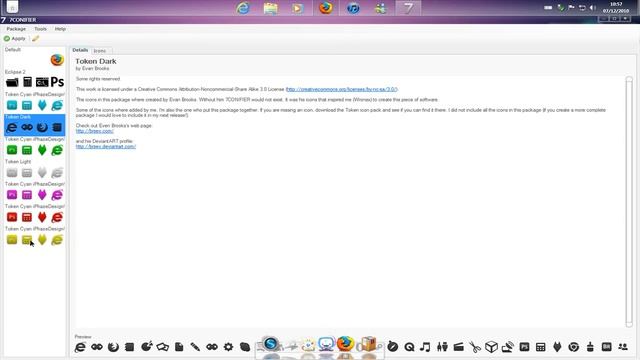Image resolution: width=640 pixels, height=360 pixels.
Task: Click the two people icon in Preview strip
Action: pos(623,347)
